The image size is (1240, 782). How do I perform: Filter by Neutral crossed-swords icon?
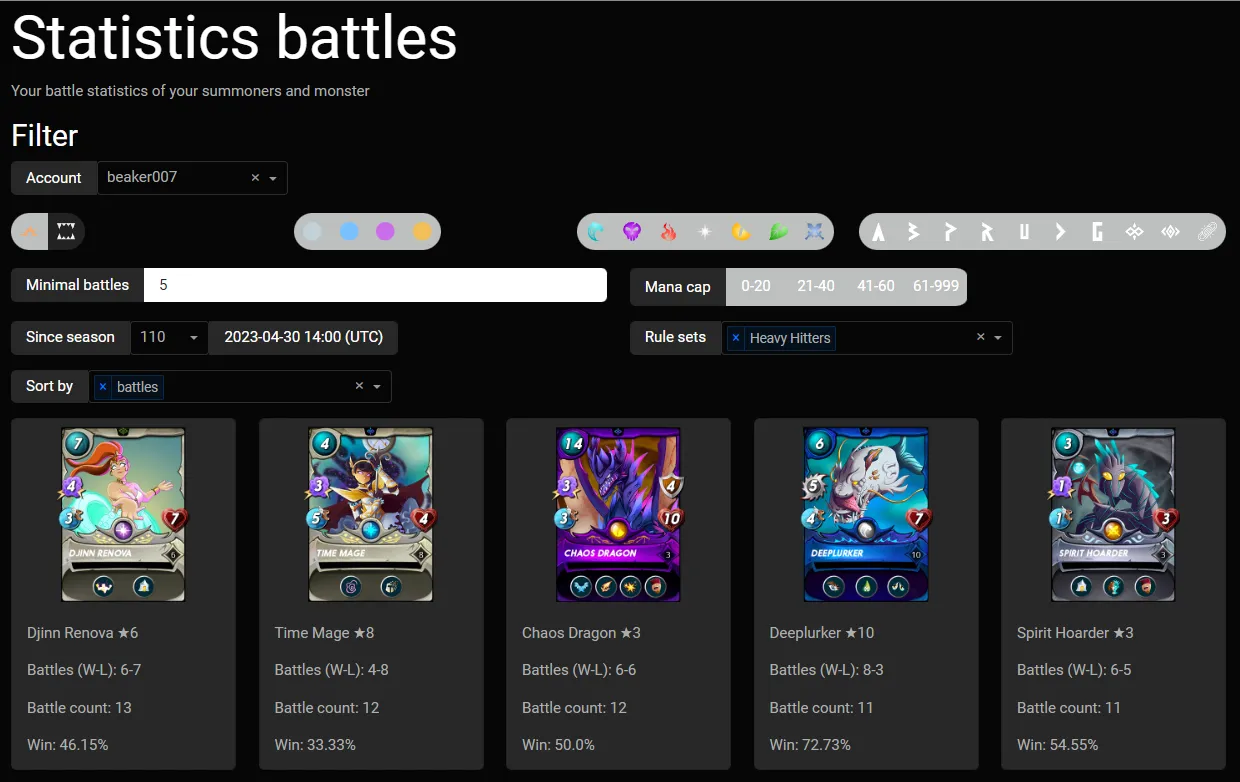pyautogui.click(x=814, y=232)
